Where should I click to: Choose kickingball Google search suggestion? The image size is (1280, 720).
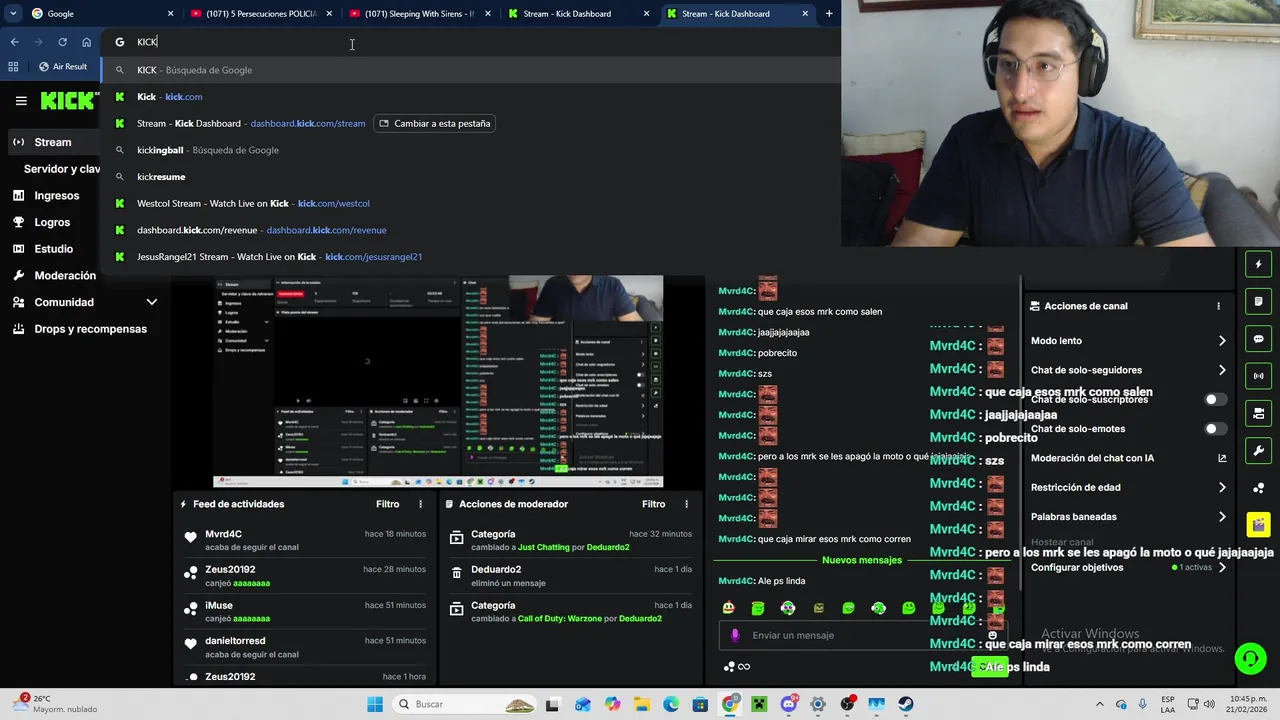pos(470,150)
